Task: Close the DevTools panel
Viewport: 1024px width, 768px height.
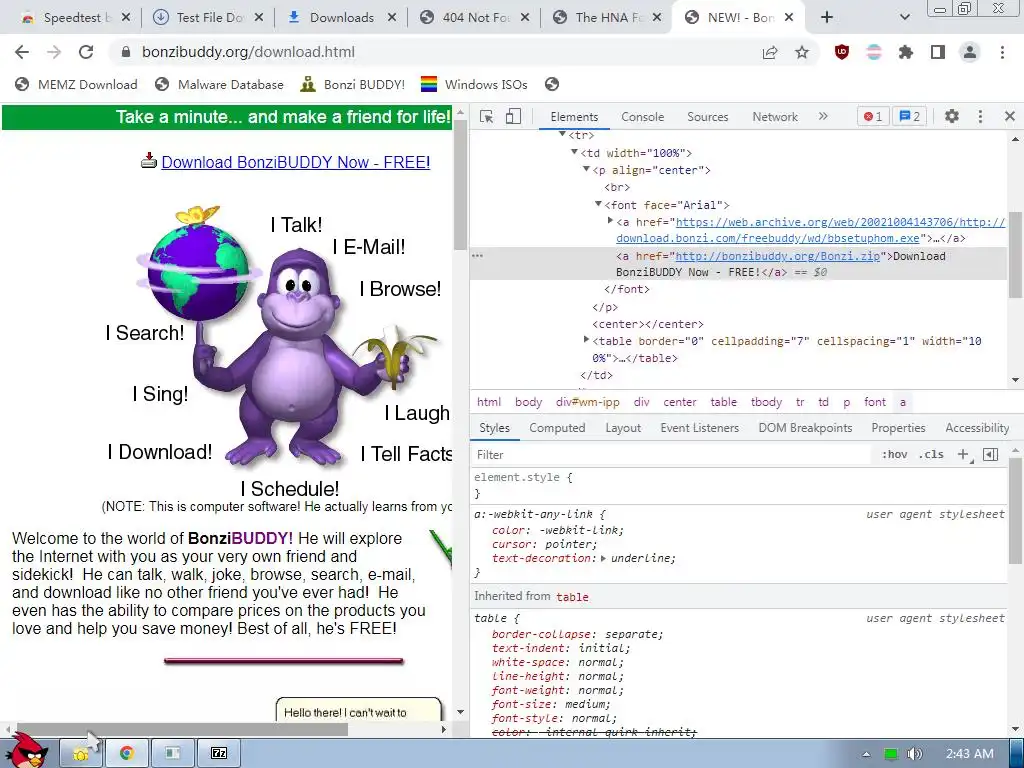Action: (1010, 116)
